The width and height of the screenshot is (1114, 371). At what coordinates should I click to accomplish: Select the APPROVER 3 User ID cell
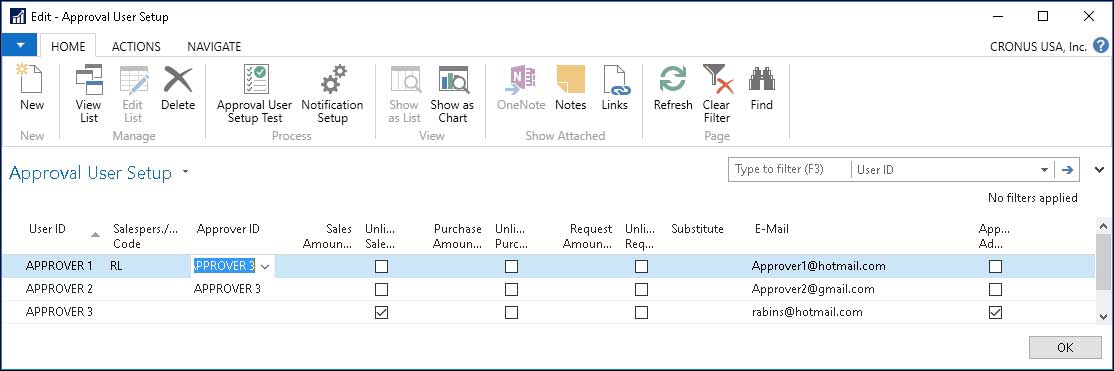[59, 312]
